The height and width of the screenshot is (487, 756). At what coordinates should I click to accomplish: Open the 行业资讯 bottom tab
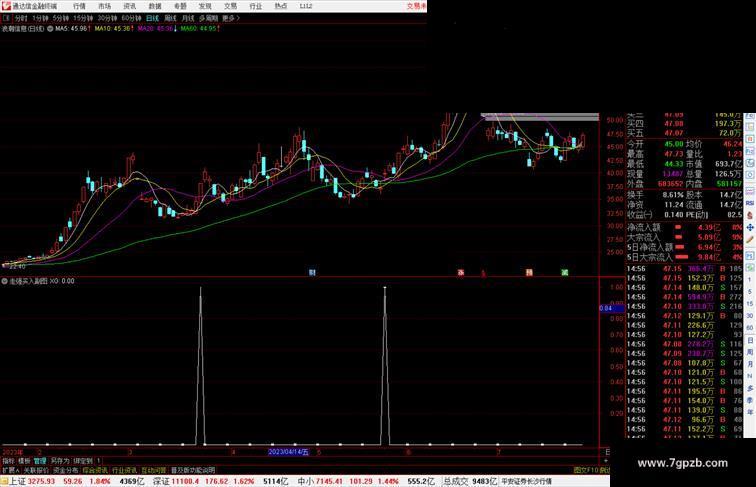pyautogui.click(x=124, y=470)
